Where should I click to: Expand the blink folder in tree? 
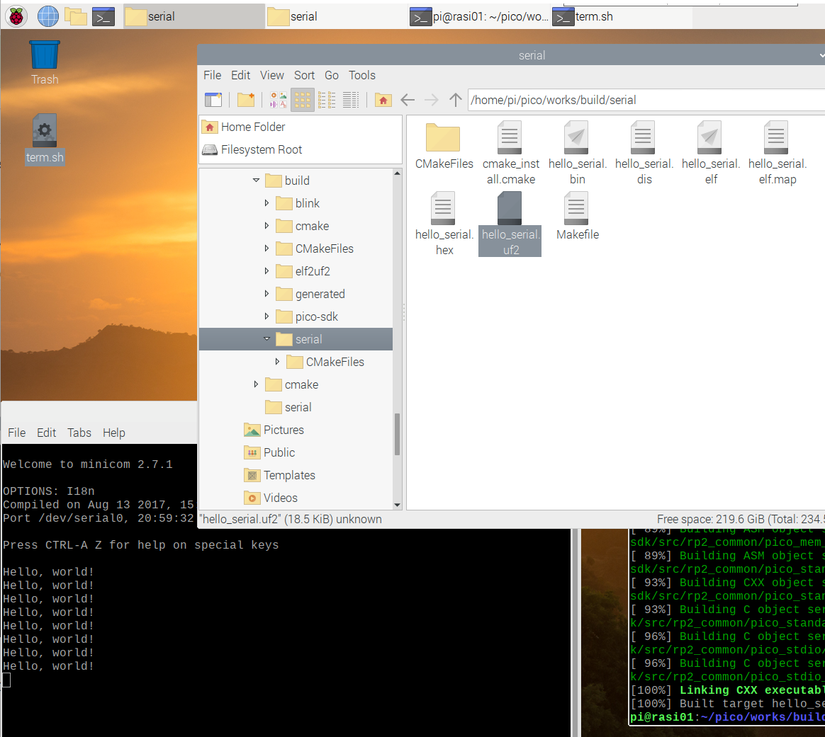(267, 203)
